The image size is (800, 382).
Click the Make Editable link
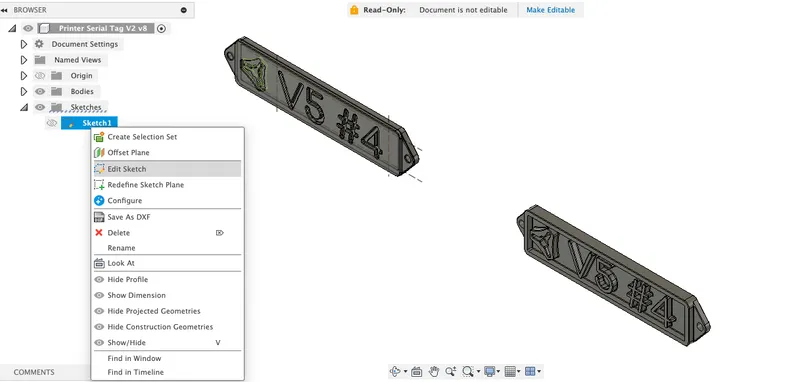(551, 10)
